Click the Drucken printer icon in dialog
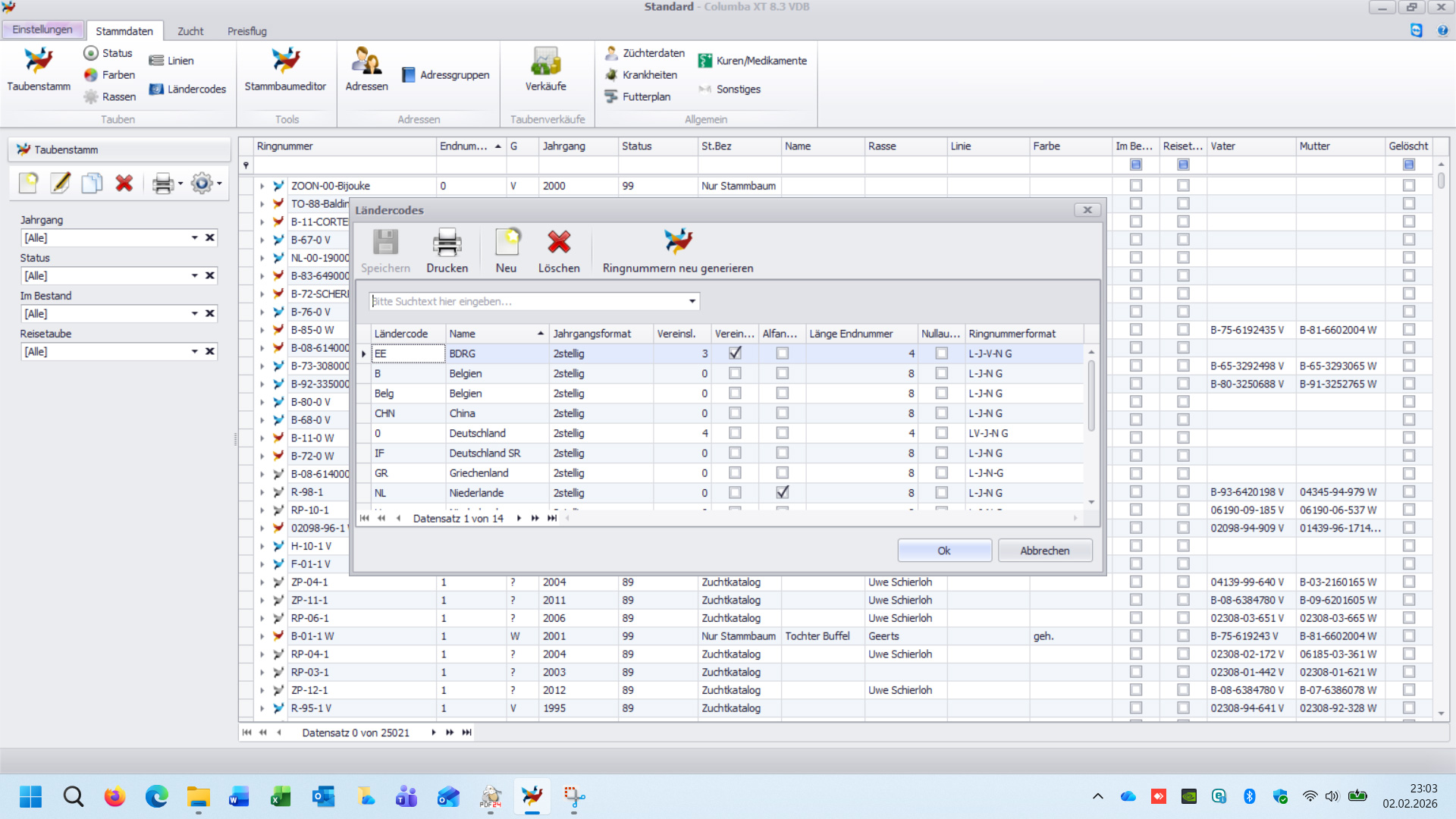The image size is (1456, 819). point(447,243)
